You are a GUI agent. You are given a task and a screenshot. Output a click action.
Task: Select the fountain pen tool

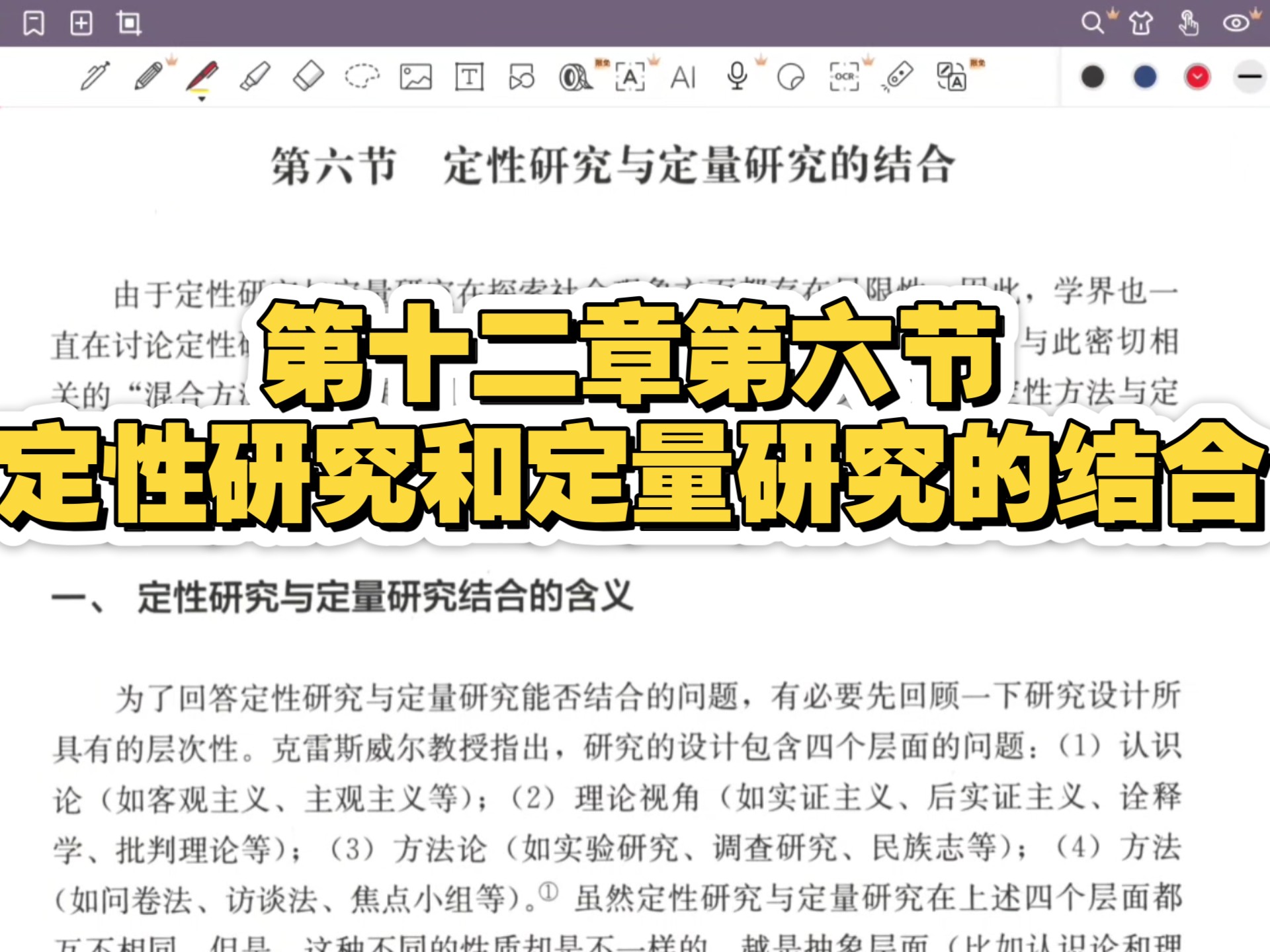[95, 77]
